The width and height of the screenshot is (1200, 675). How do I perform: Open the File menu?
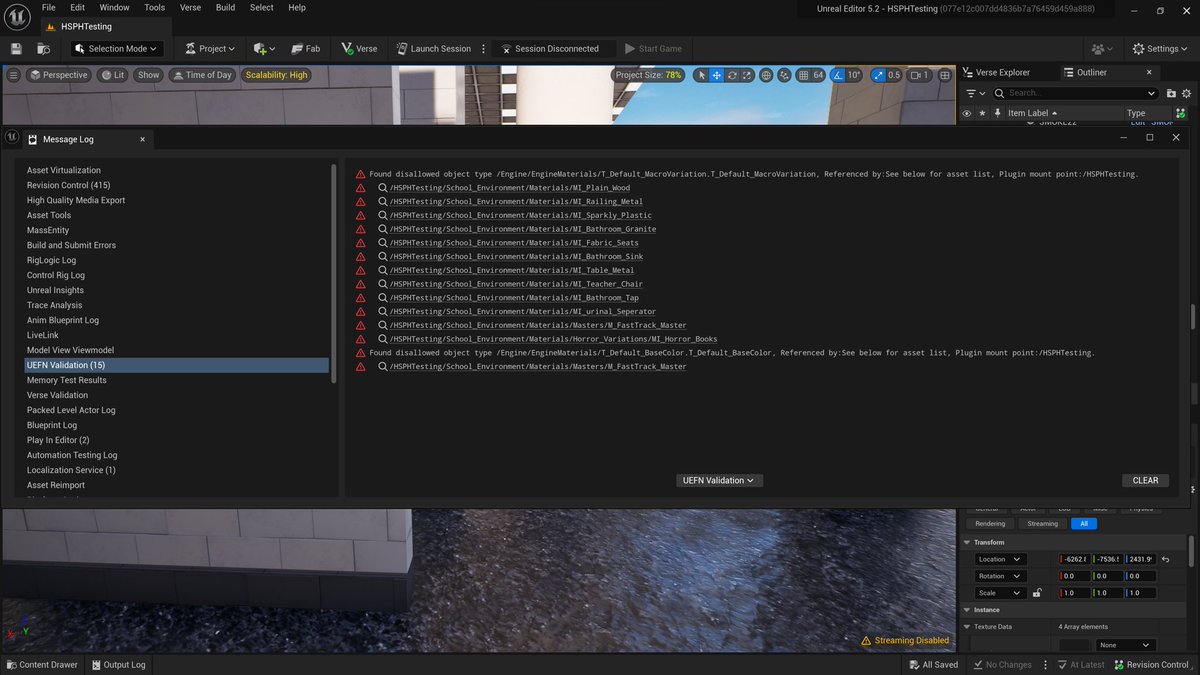click(x=49, y=7)
